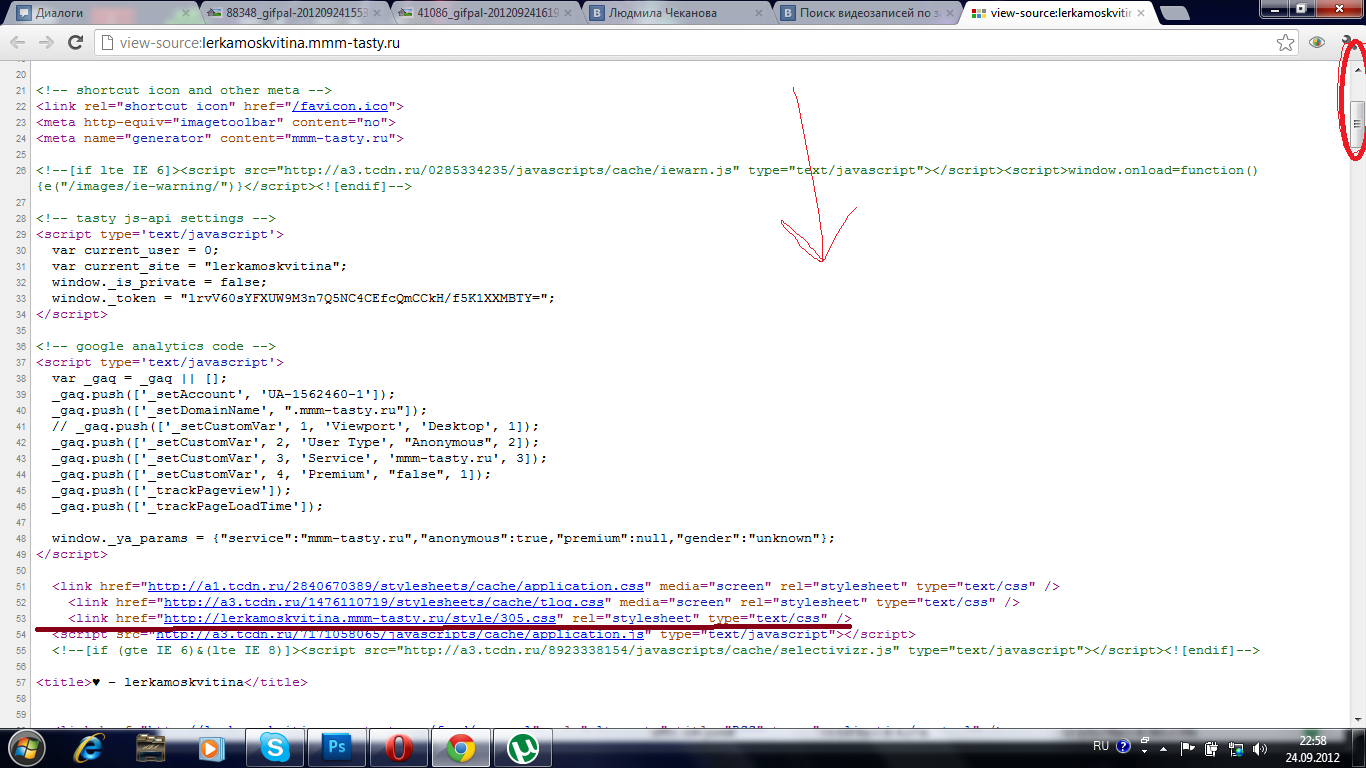
Task: Click the power icon in the tray
Action: click(1213, 748)
